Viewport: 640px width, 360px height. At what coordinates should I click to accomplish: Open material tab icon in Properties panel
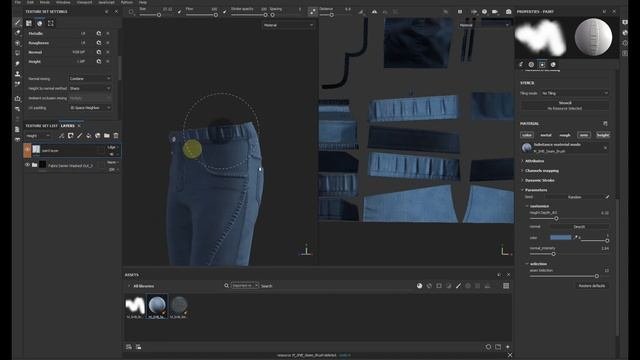pyautogui.click(x=553, y=64)
